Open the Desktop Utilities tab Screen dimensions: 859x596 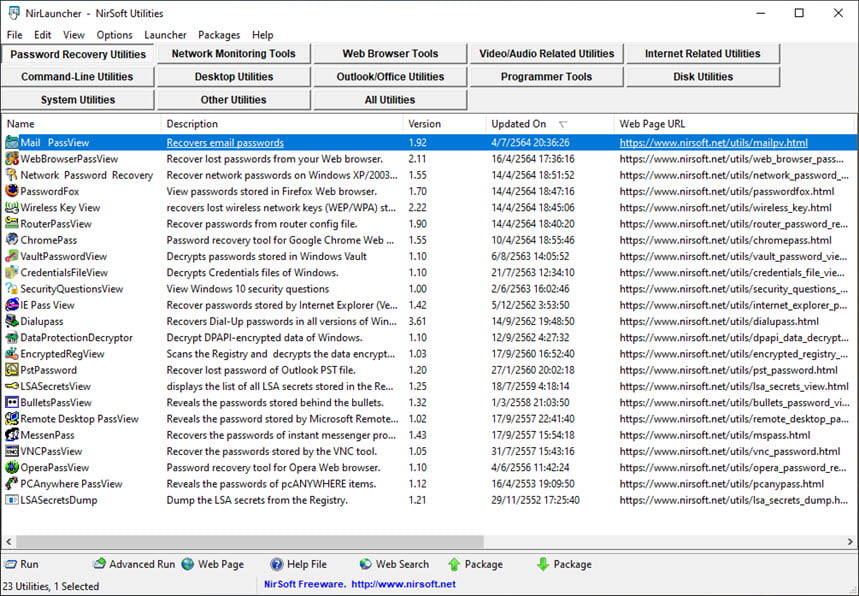[x=233, y=77]
